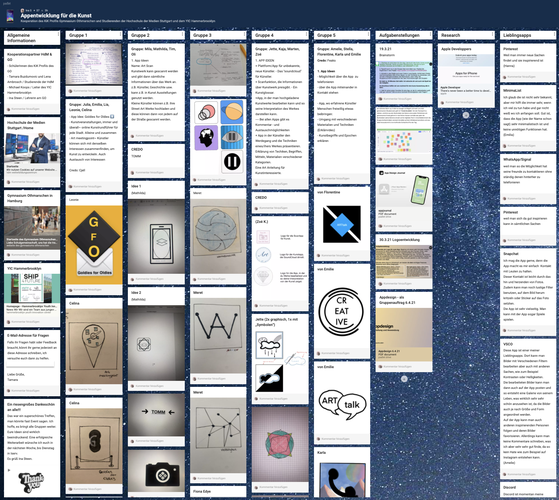Open the Research column three-dot menu
The height and width of the screenshot is (500, 559).
(492, 35)
